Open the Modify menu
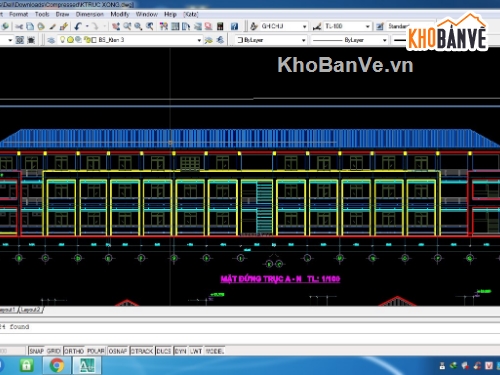 click(x=120, y=14)
